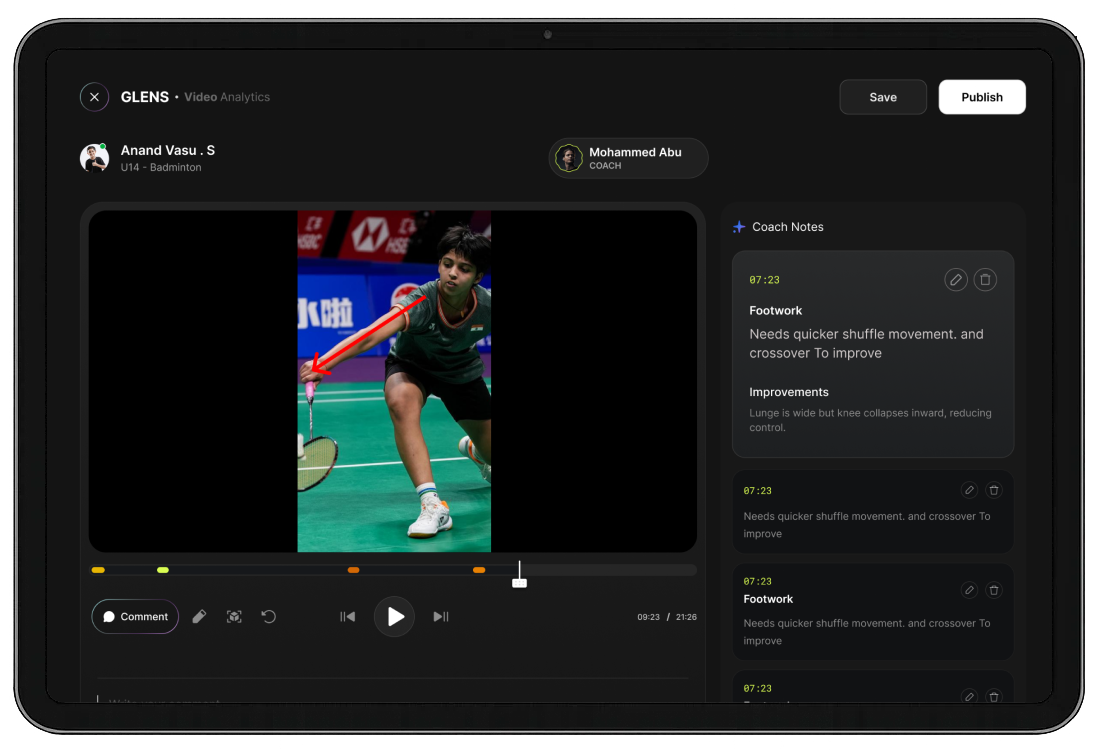Screen dimensions: 1107x750
Task: Delete the third note titled Footwork
Action: [993, 590]
